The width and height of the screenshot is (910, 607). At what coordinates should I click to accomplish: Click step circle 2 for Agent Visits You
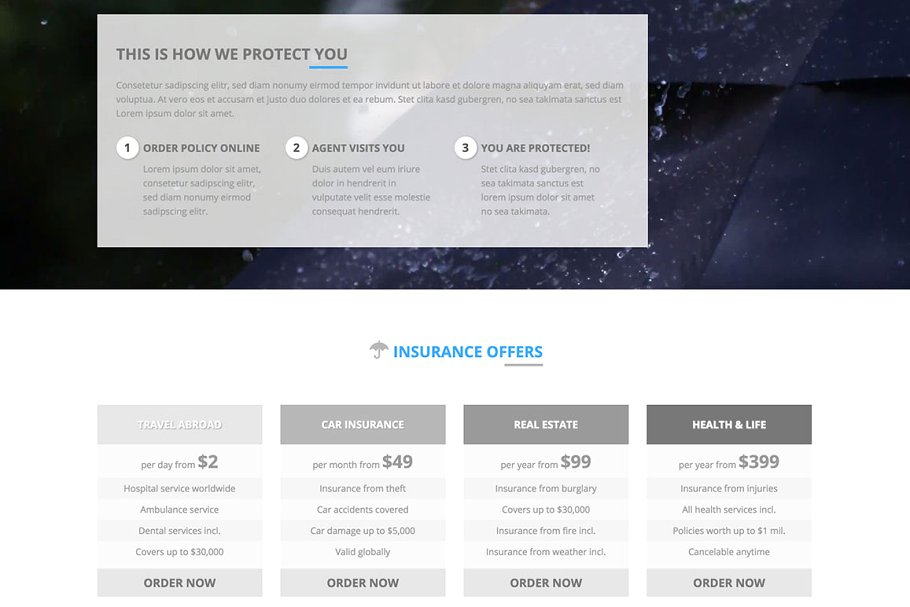297,147
